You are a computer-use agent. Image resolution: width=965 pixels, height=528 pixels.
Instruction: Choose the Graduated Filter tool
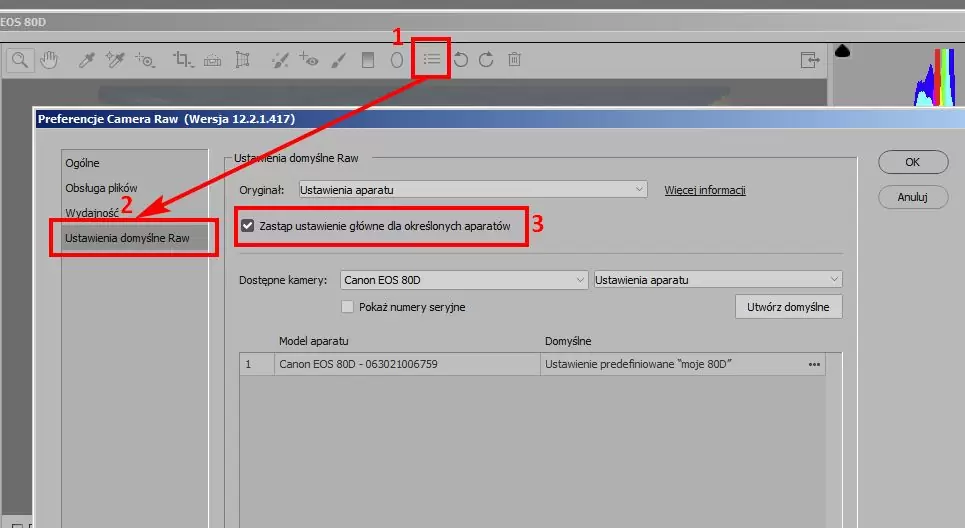[x=368, y=60]
